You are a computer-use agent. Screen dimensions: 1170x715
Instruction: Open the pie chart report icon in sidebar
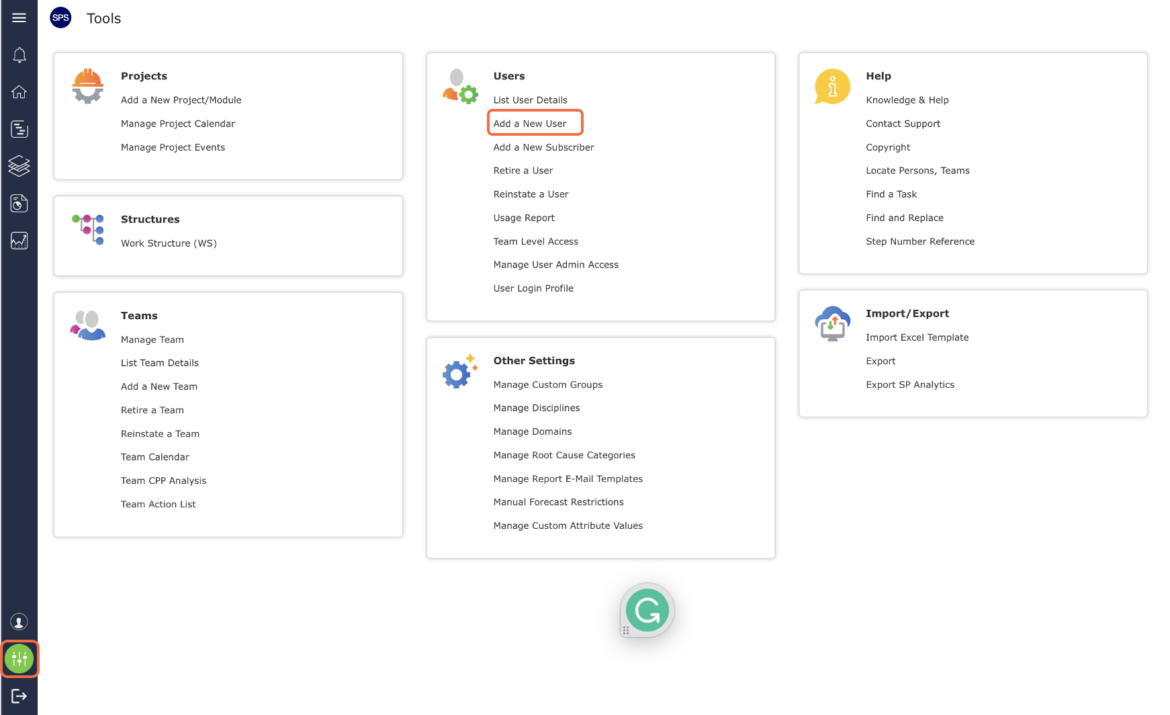click(19, 203)
